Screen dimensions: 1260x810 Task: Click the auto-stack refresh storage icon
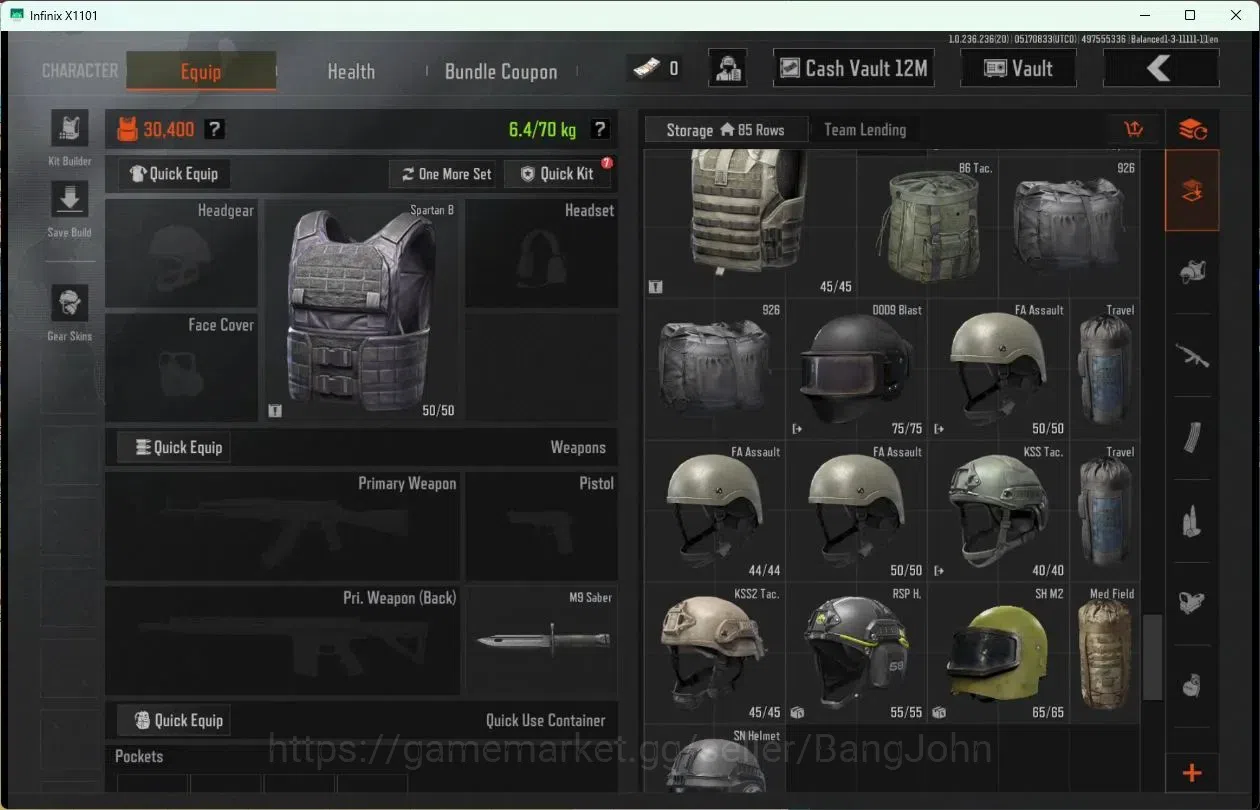pyautogui.click(x=1192, y=129)
